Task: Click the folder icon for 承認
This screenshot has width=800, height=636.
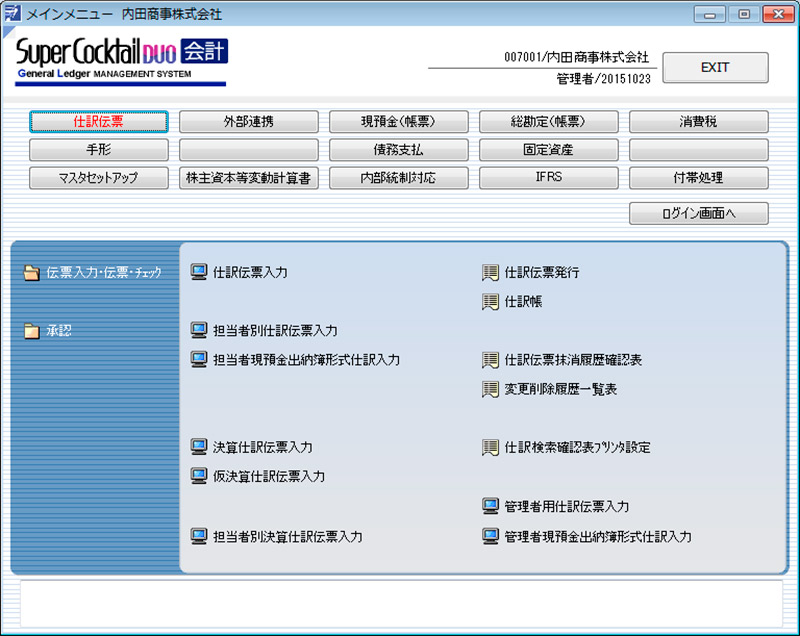Action: [32, 331]
